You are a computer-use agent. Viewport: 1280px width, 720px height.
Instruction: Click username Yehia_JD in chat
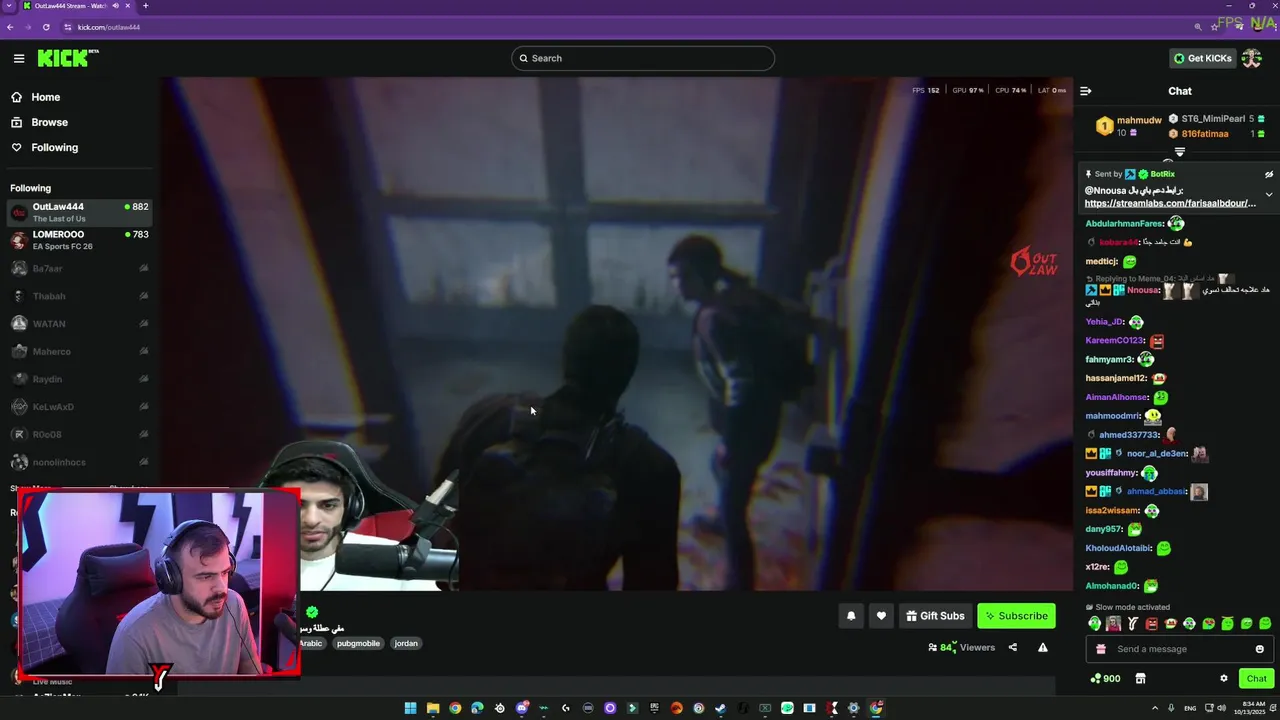click(x=1104, y=322)
